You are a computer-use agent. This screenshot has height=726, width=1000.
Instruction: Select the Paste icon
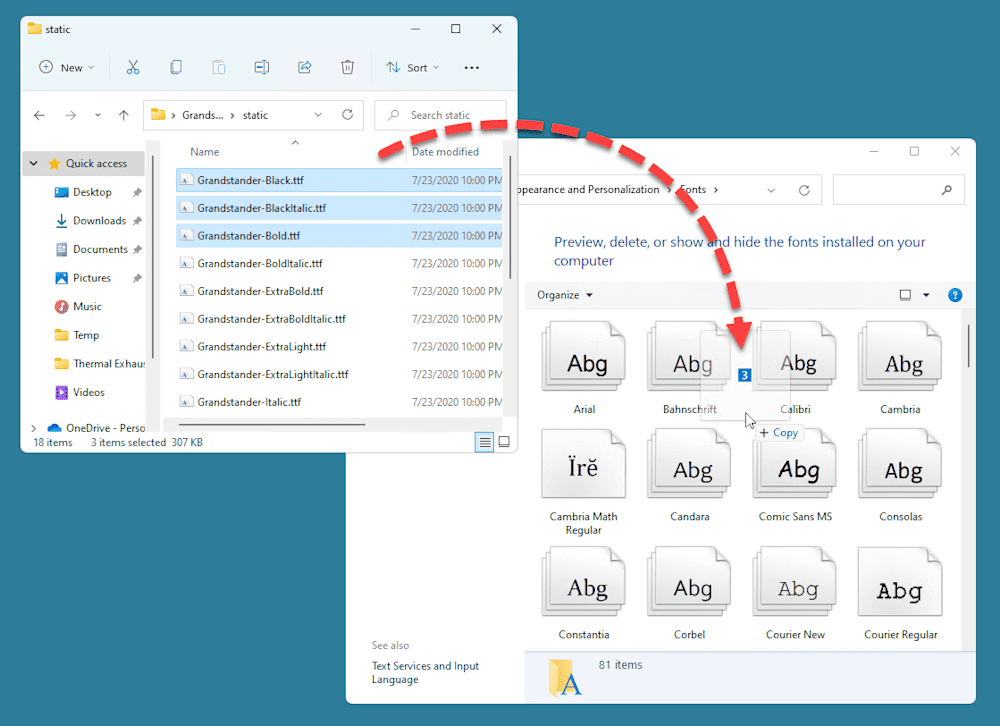tap(219, 67)
